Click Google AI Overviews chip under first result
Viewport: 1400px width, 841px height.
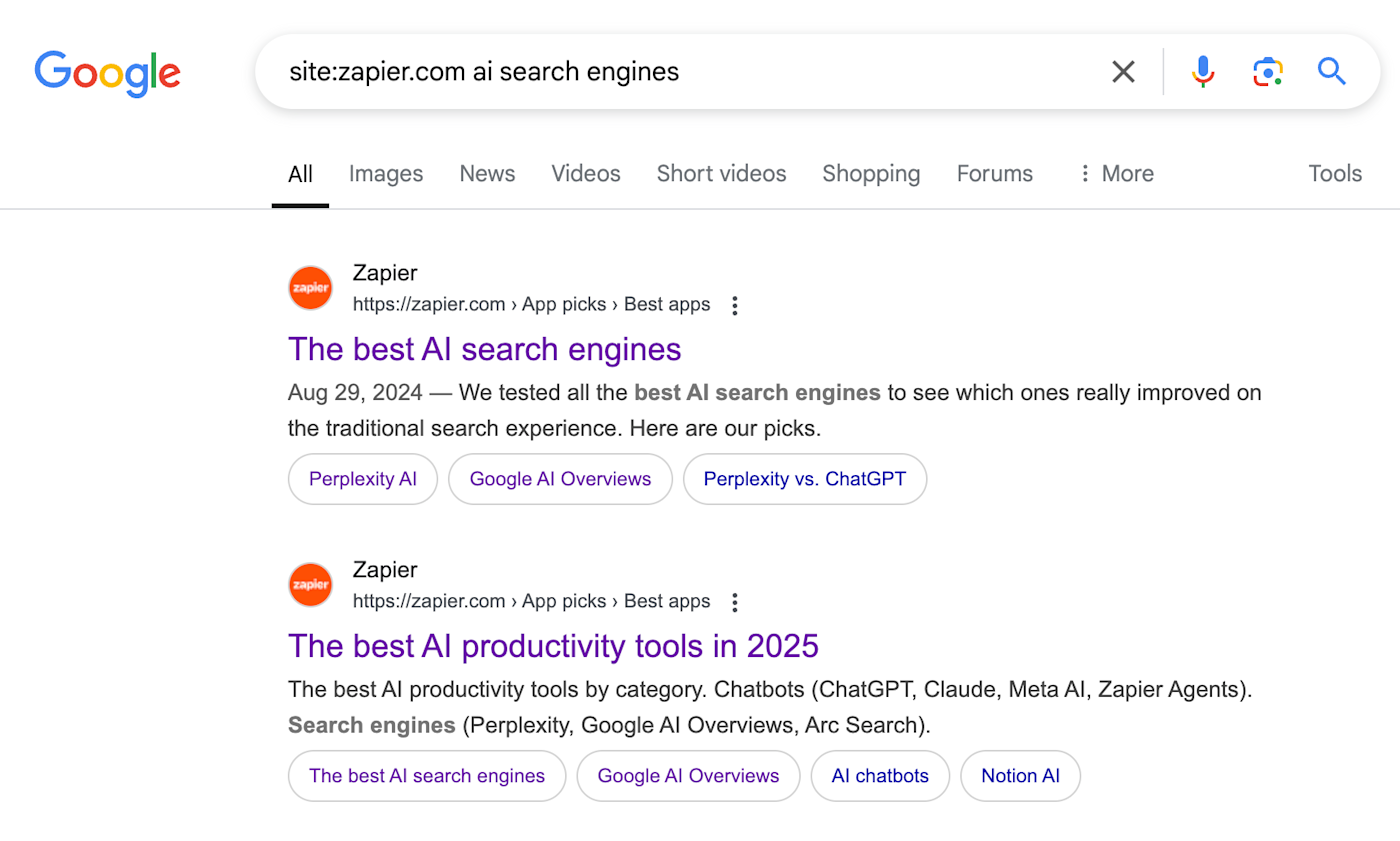coord(560,479)
